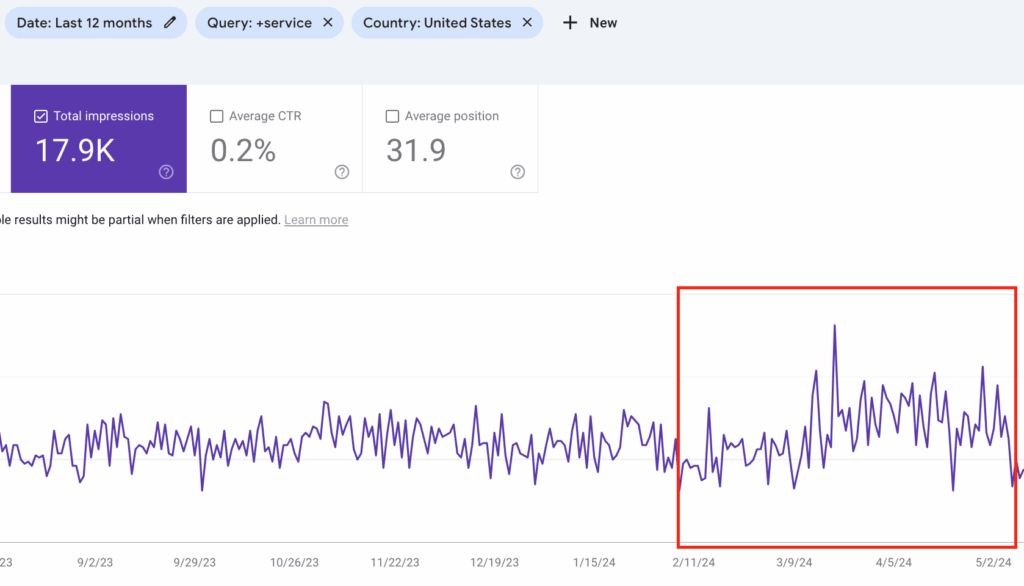The image size is (1024, 586).
Task: Open help icon on Average CTR card
Action: pyautogui.click(x=342, y=172)
